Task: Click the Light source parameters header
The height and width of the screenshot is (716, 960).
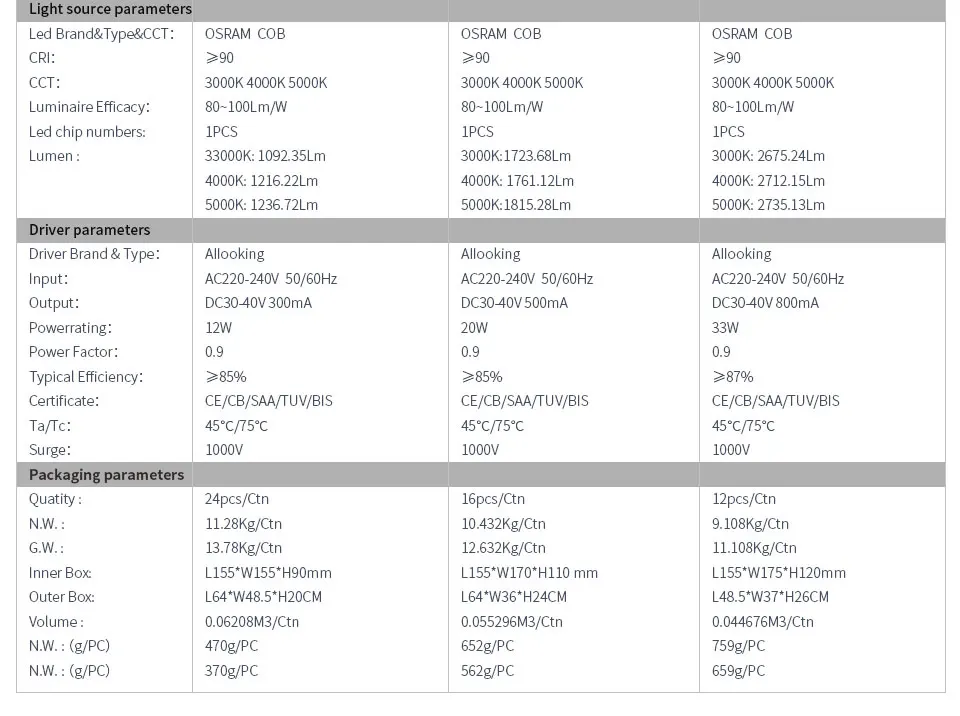Action: 110,9
